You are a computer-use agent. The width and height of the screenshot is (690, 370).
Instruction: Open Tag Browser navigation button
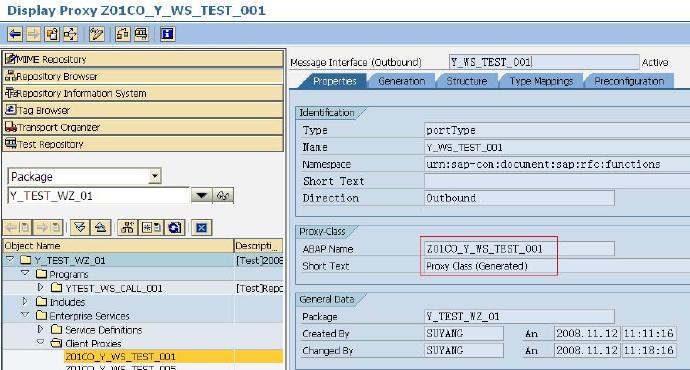tap(143, 110)
